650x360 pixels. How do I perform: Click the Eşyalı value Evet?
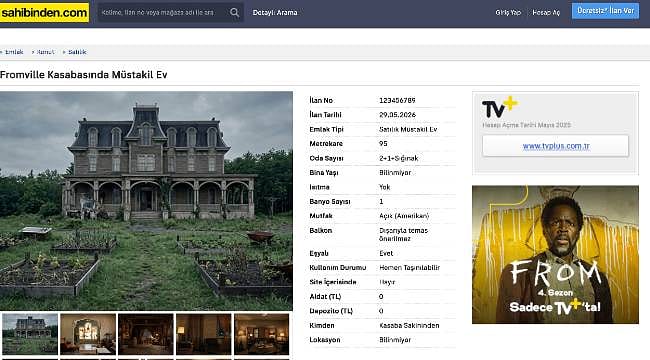(x=386, y=253)
